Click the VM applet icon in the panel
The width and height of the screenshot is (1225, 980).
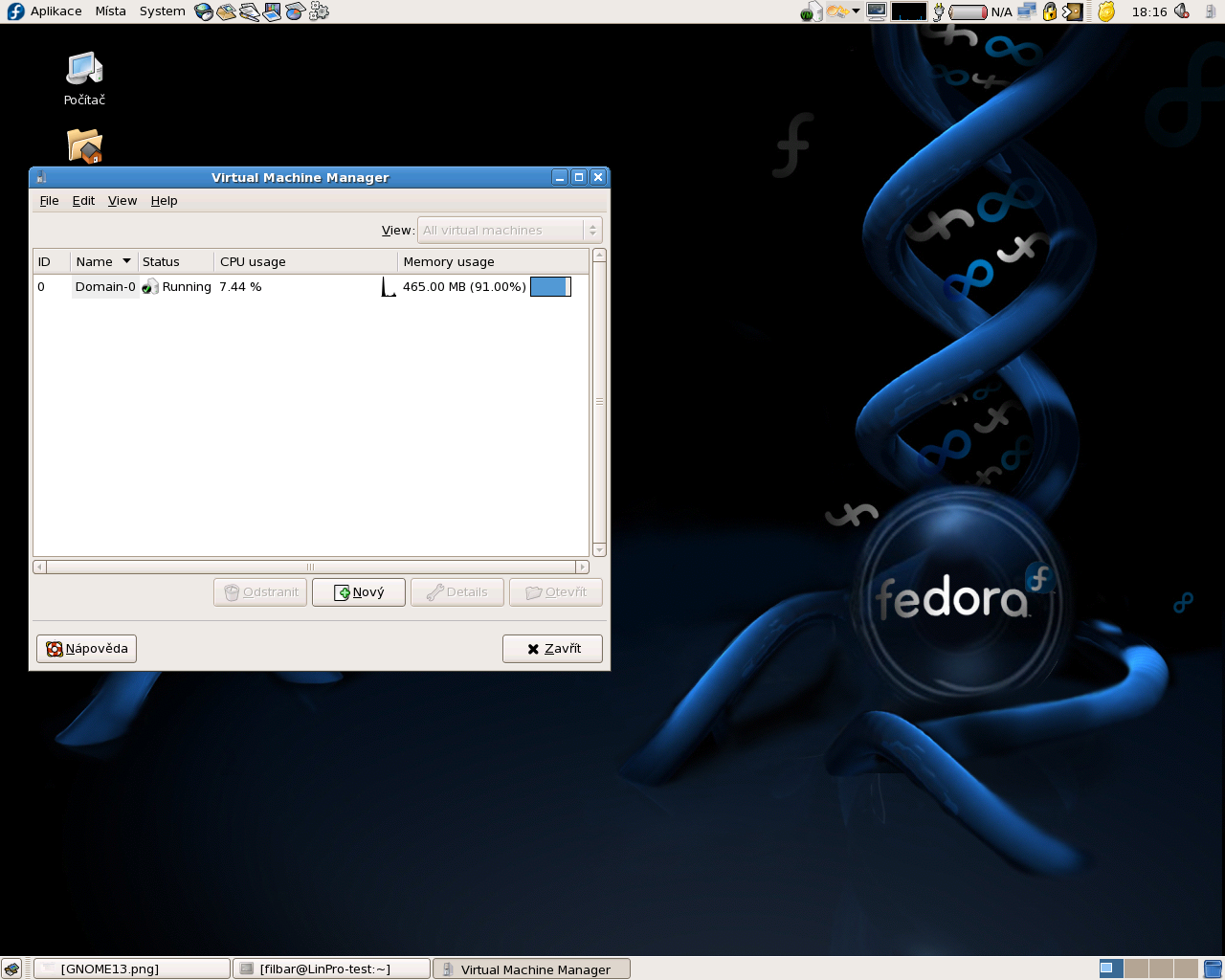(812, 11)
